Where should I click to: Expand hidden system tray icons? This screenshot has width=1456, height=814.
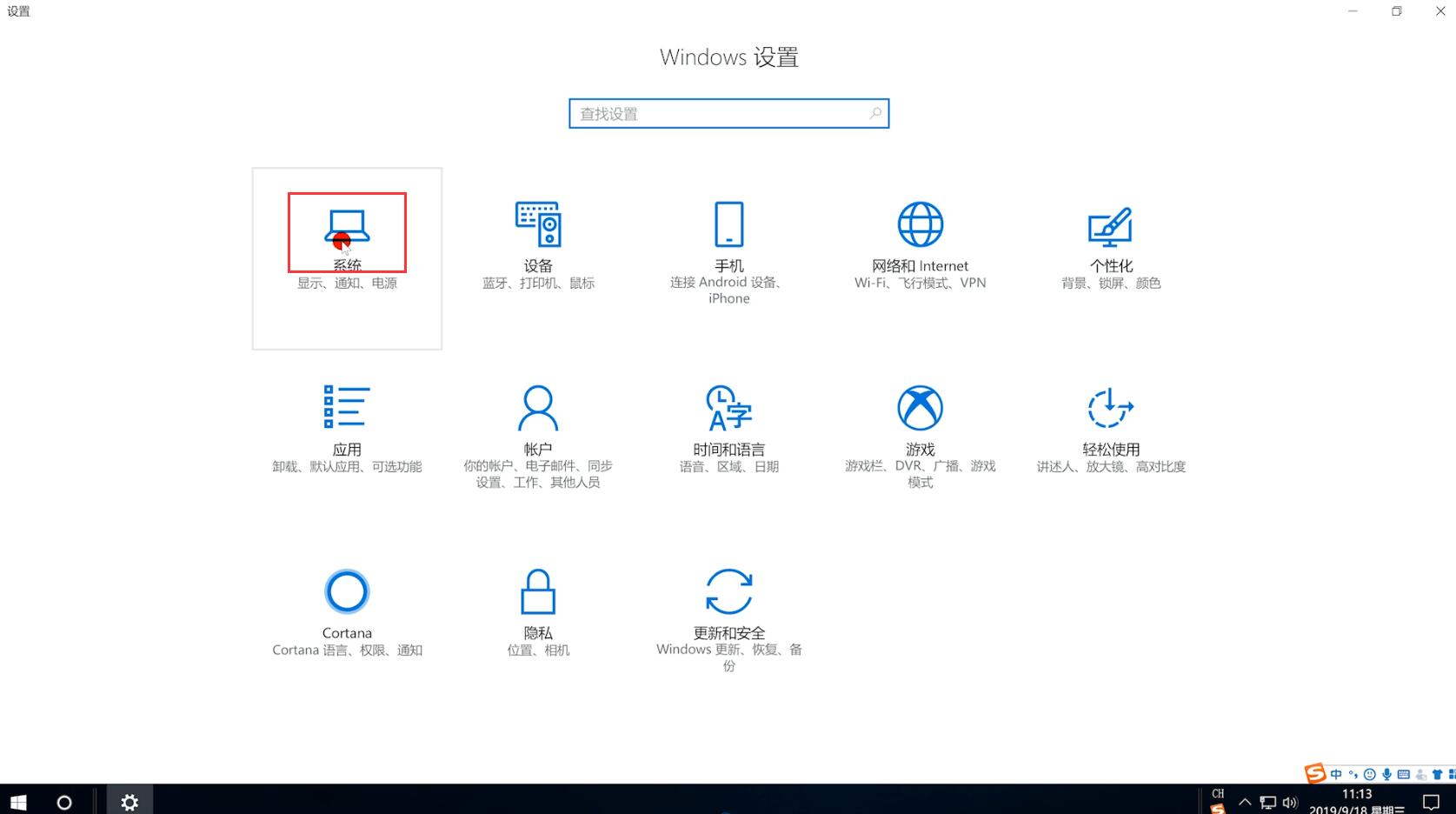(x=1245, y=802)
